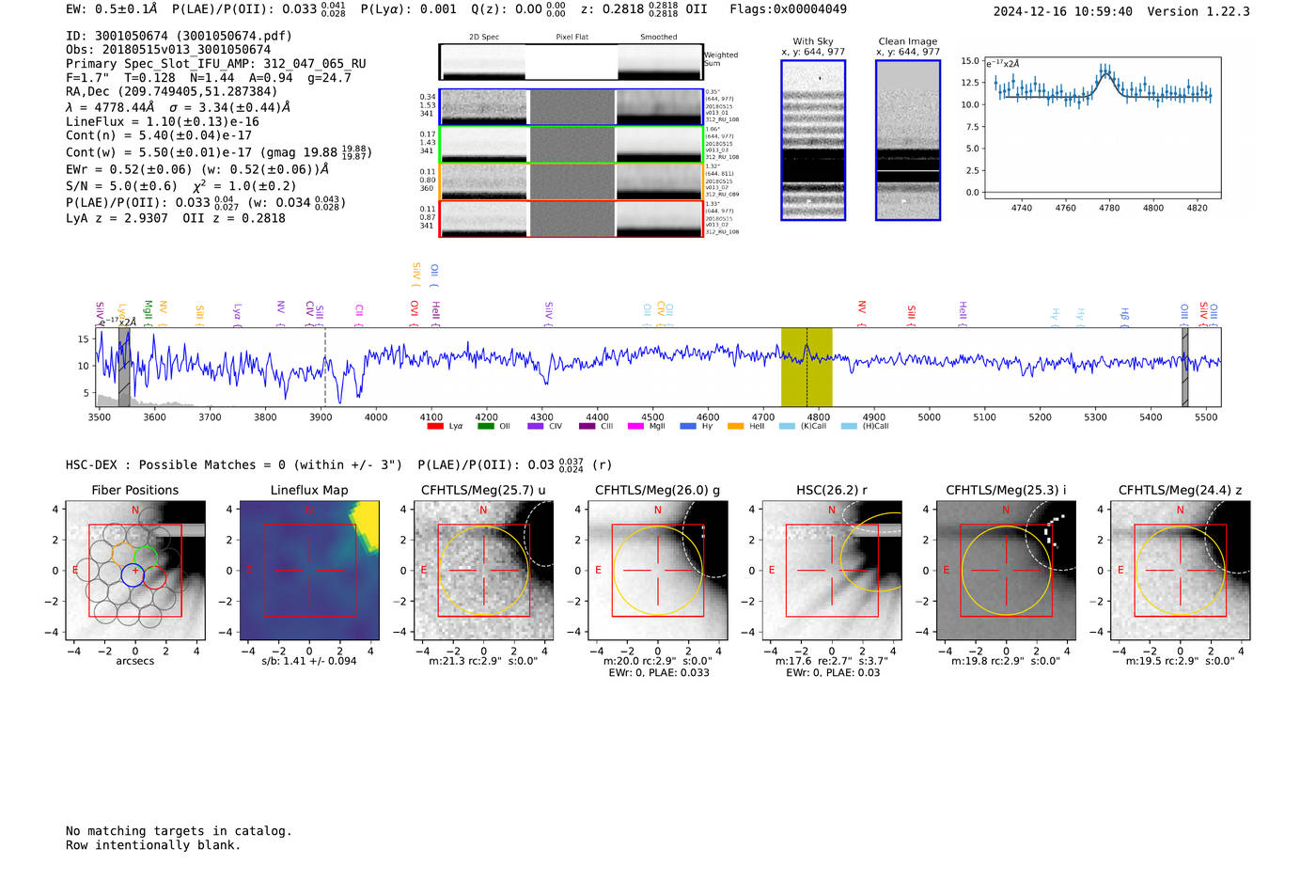Click the m:17.6 re:2.7" s:3.7" caption
Image resolution: width=1316 pixels, height=896 pixels.
tap(832, 661)
